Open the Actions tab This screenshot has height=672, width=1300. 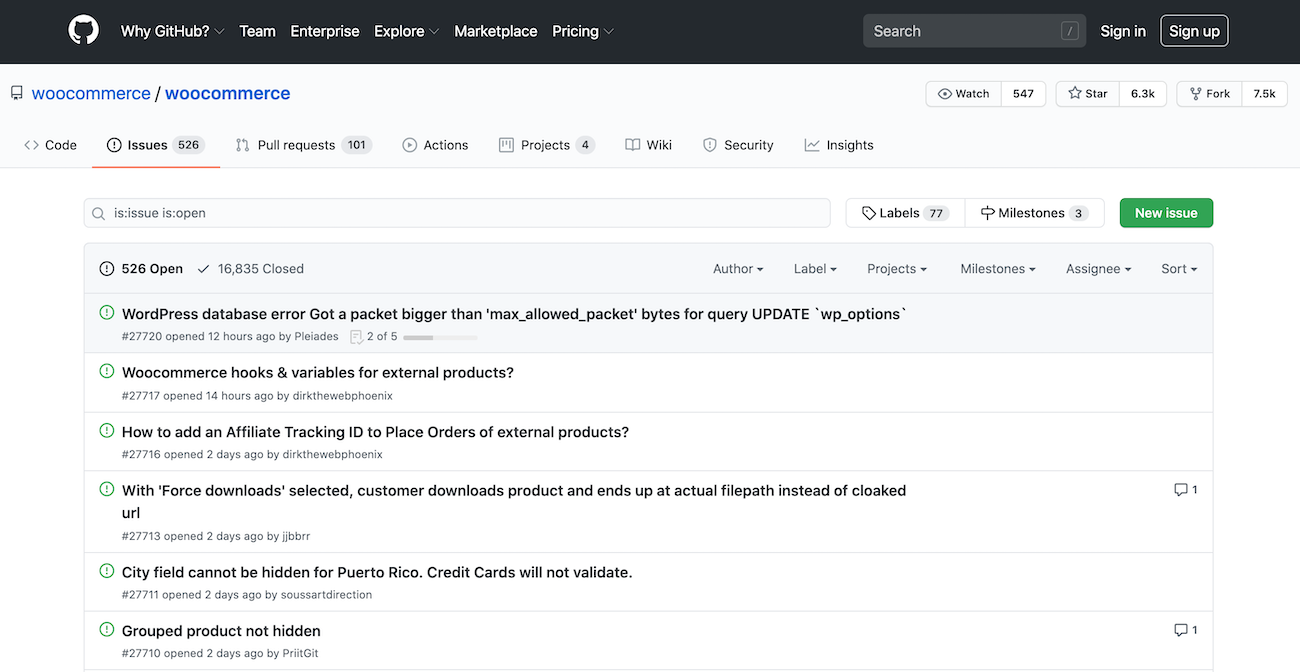pyautogui.click(x=435, y=145)
